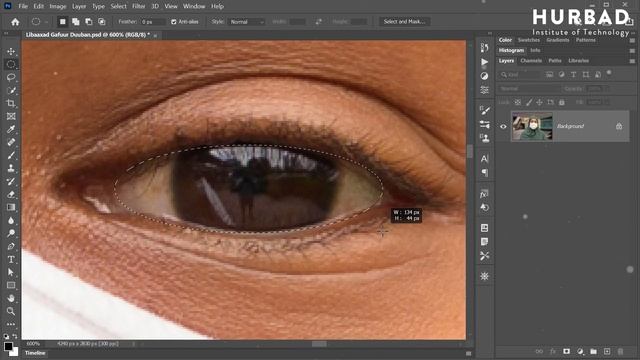Viewport: 640px width, 360px height.
Task: Open the File menu
Action: tap(23, 6)
